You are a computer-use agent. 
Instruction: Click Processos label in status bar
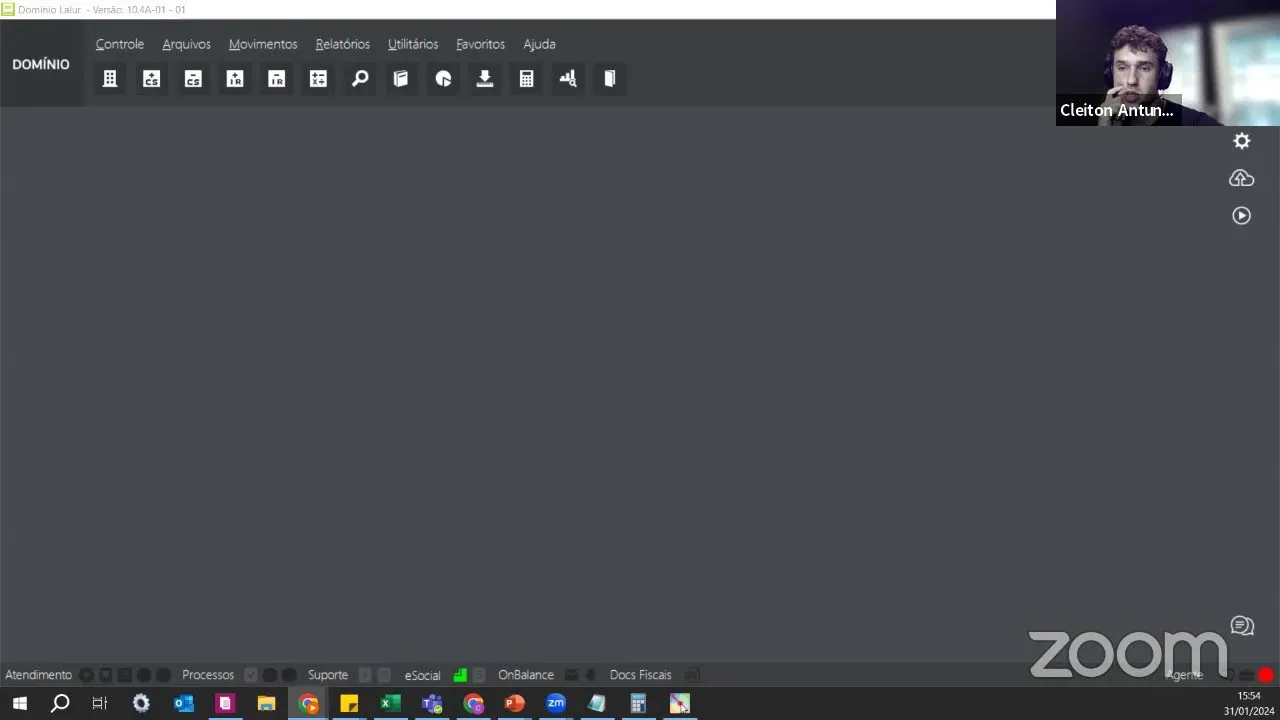pos(208,675)
